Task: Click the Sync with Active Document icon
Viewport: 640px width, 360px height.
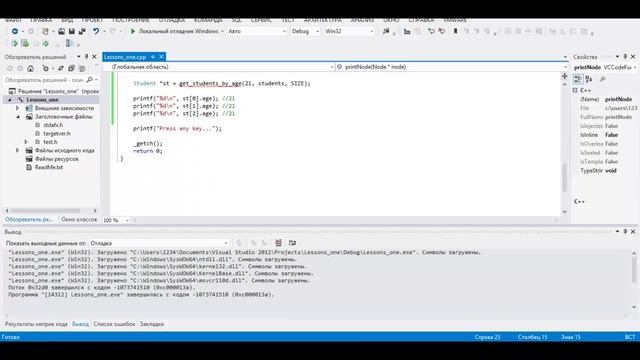Action: pos(61,69)
